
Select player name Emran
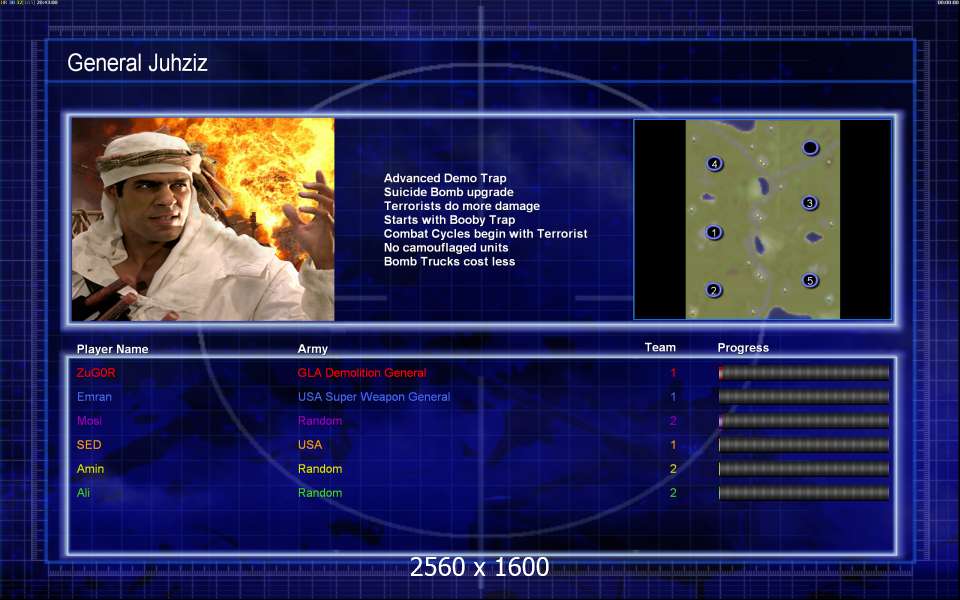94,396
